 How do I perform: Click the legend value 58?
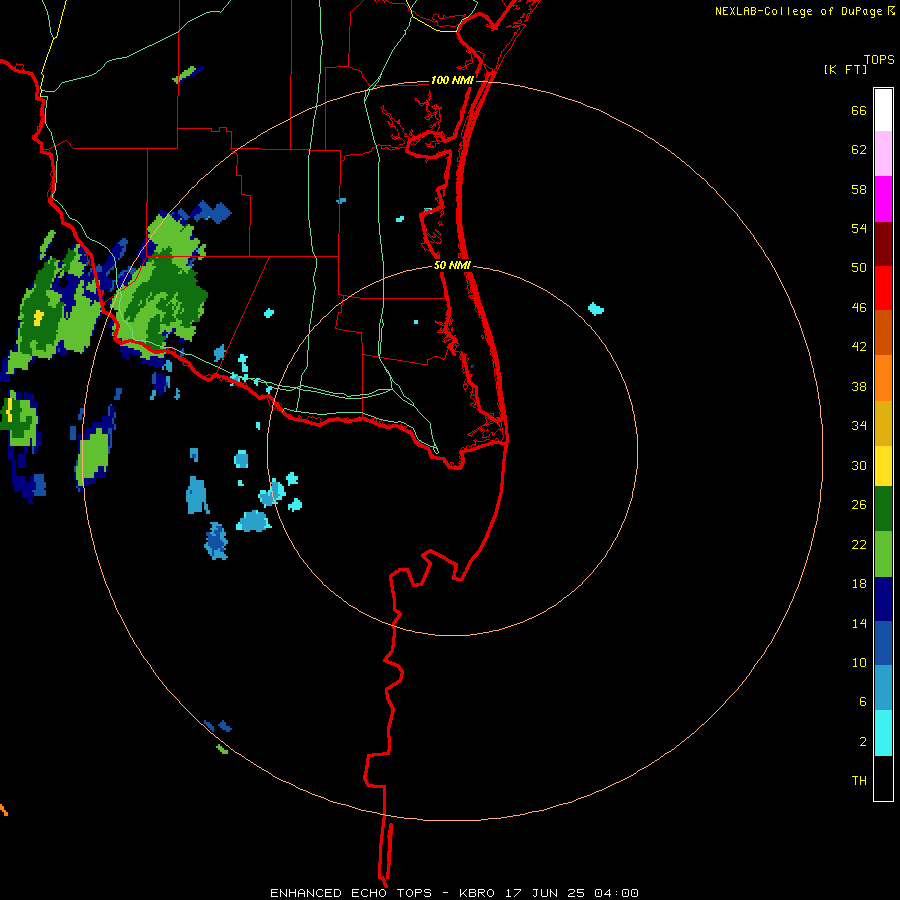(859, 189)
